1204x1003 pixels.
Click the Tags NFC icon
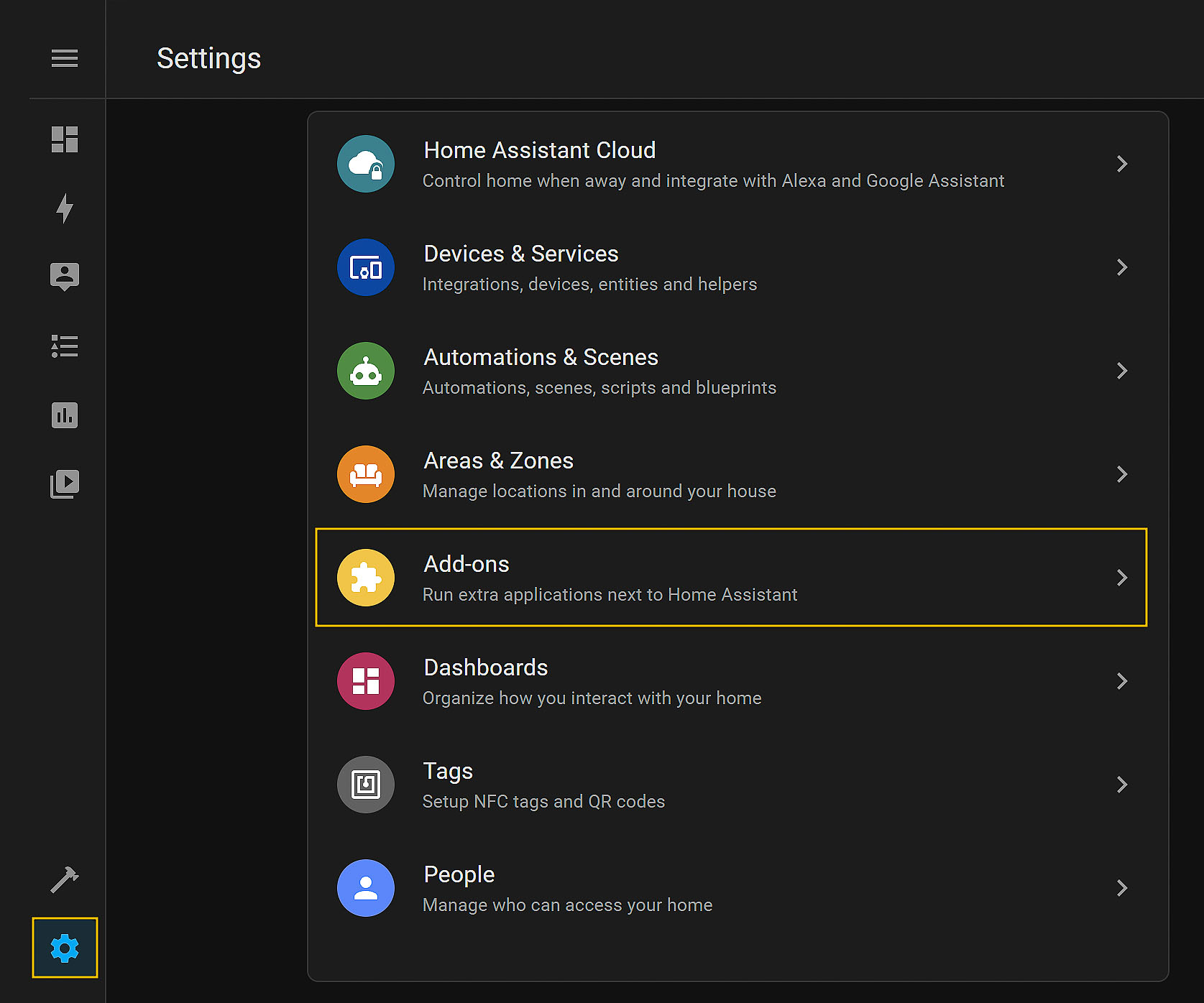tap(366, 785)
